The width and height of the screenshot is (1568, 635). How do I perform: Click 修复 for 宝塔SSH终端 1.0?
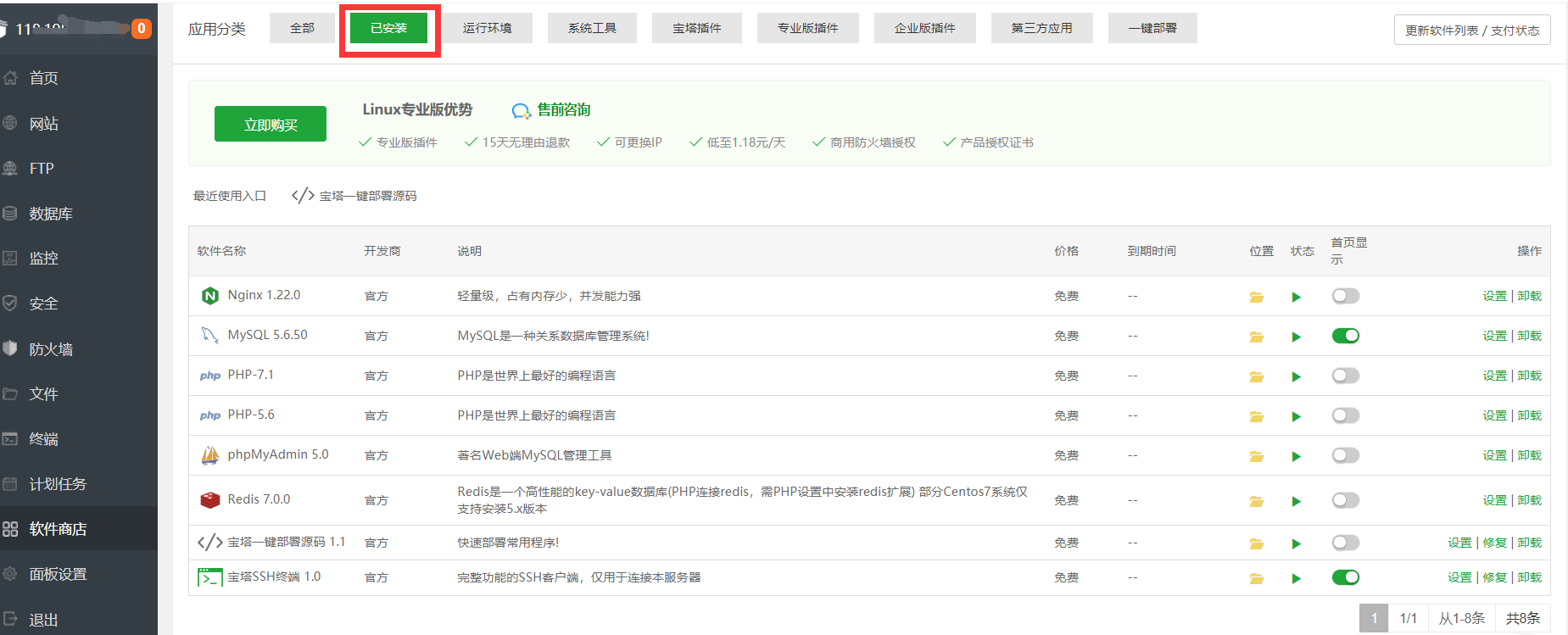point(1494,577)
